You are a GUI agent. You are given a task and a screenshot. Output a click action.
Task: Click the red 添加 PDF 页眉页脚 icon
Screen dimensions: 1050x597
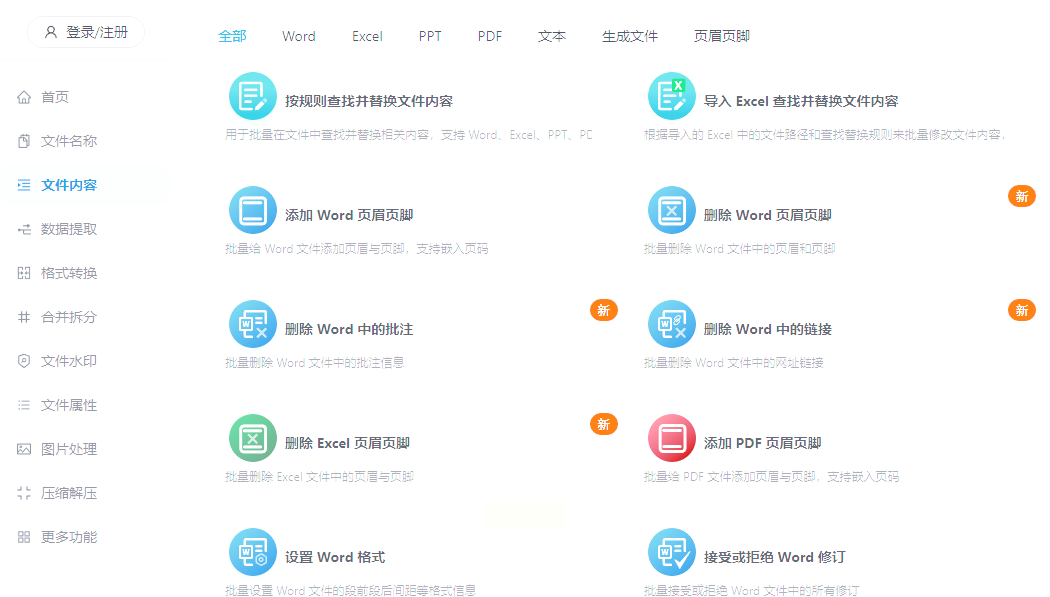click(672, 438)
